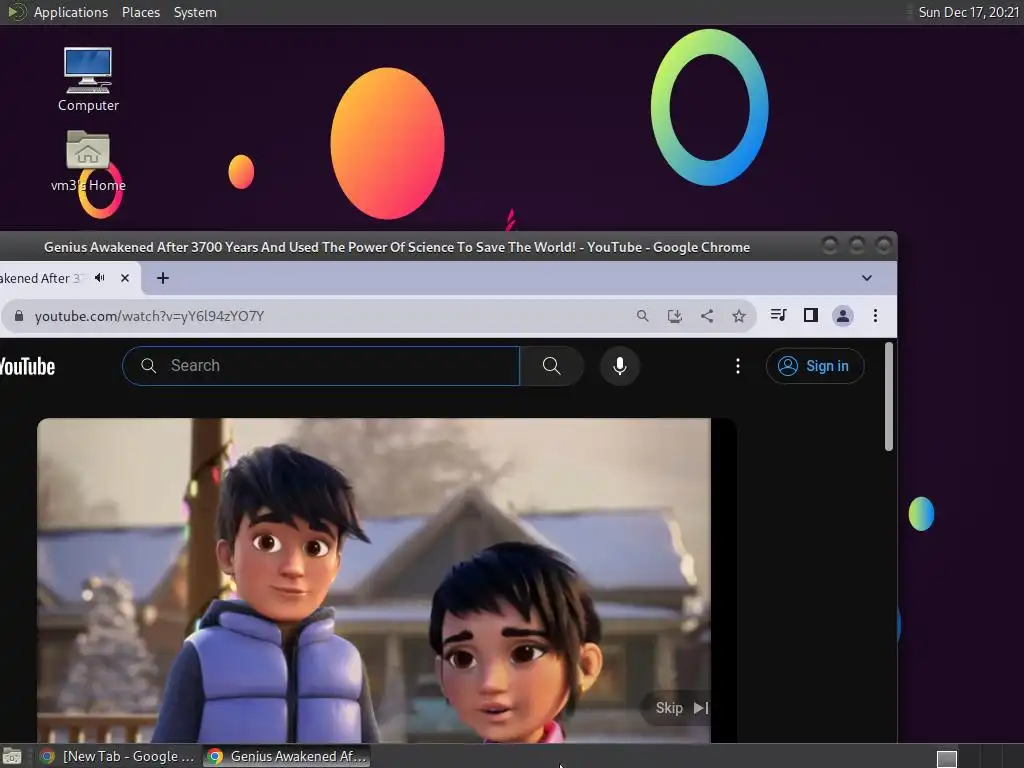
Task: Switch to Genius Awakened taskbar window
Action: [287, 756]
